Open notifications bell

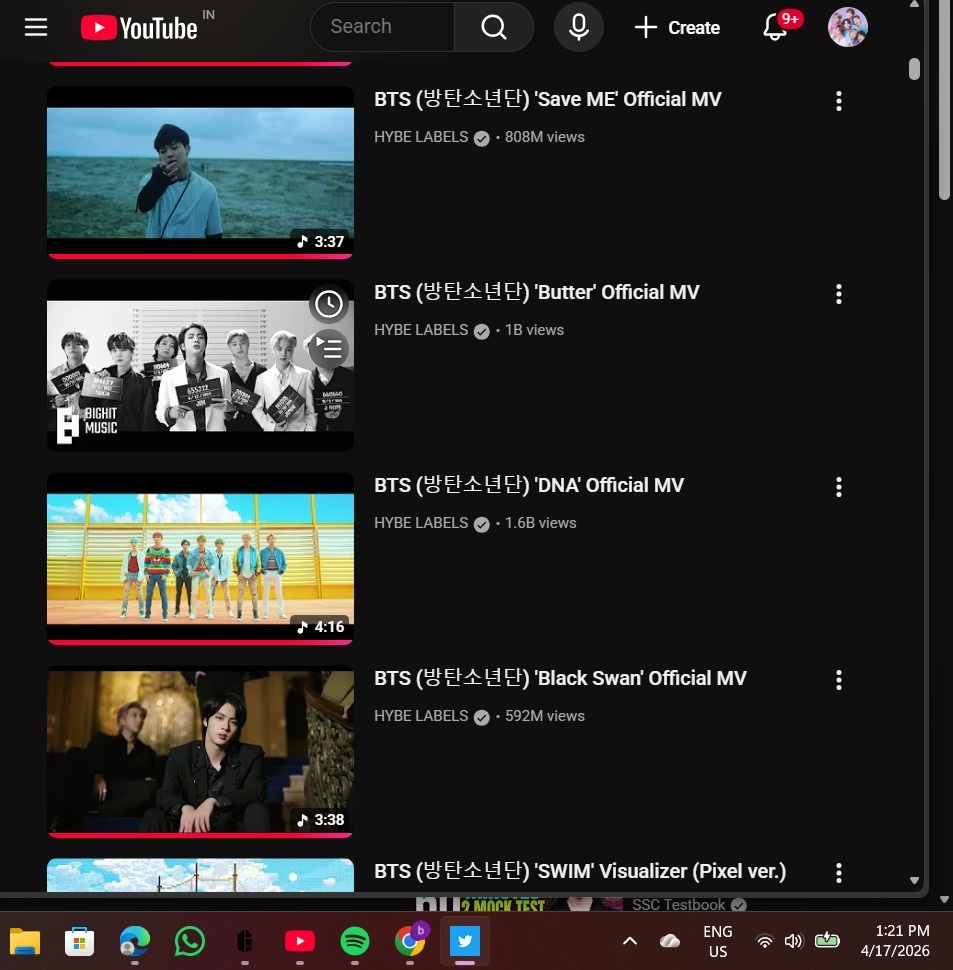(775, 27)
